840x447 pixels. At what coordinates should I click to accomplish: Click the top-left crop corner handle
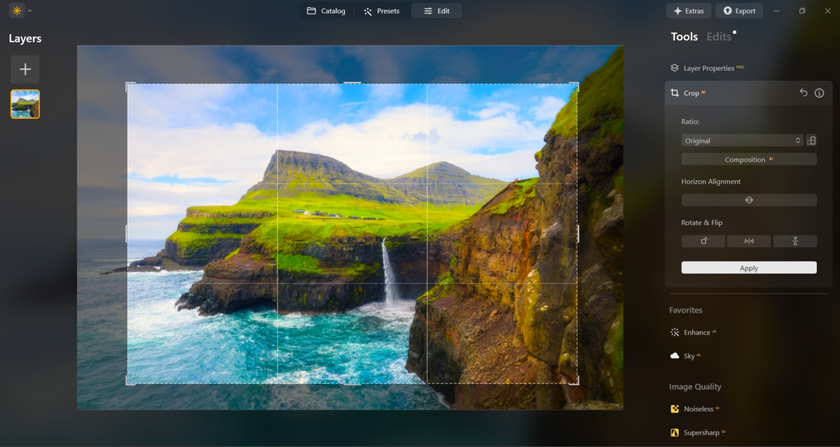(128, 85)
